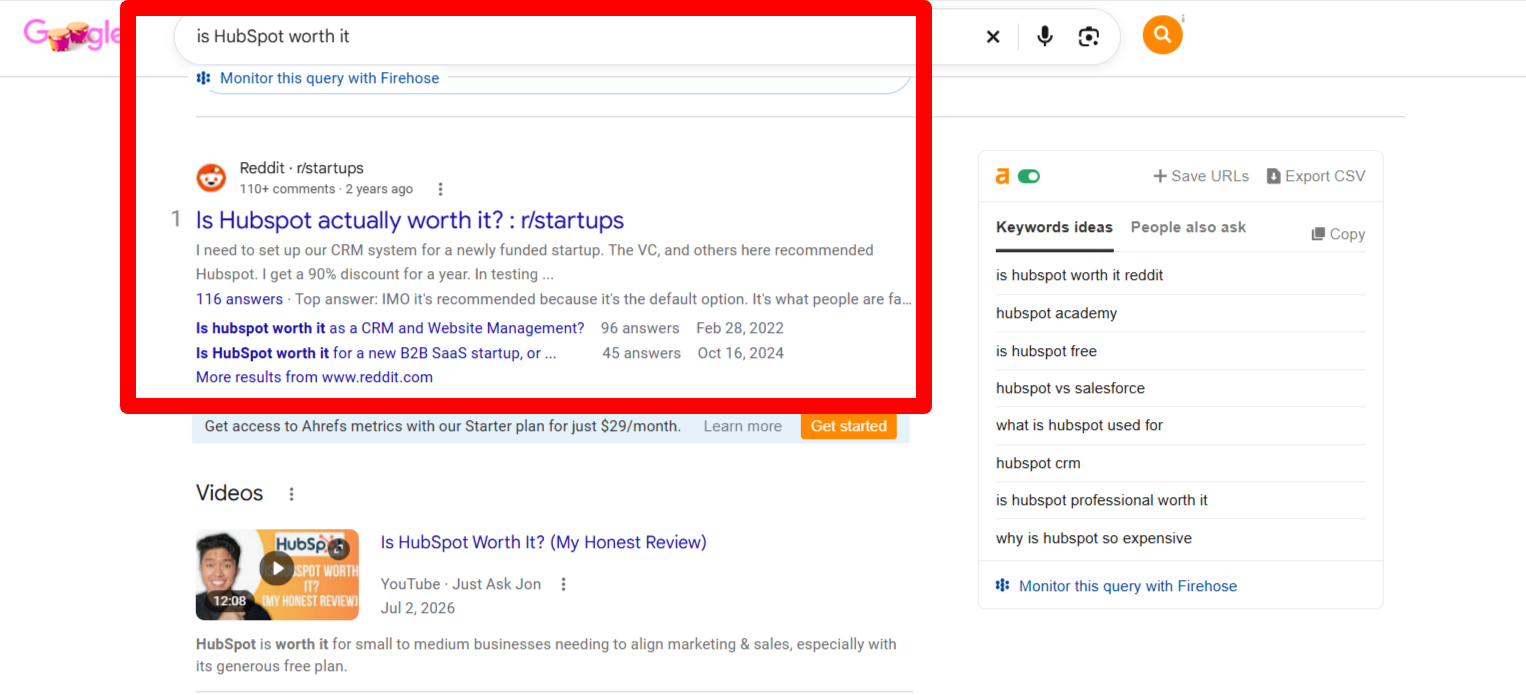Open search by image camera icon

pyautogui.click(x=1089, y=37)
